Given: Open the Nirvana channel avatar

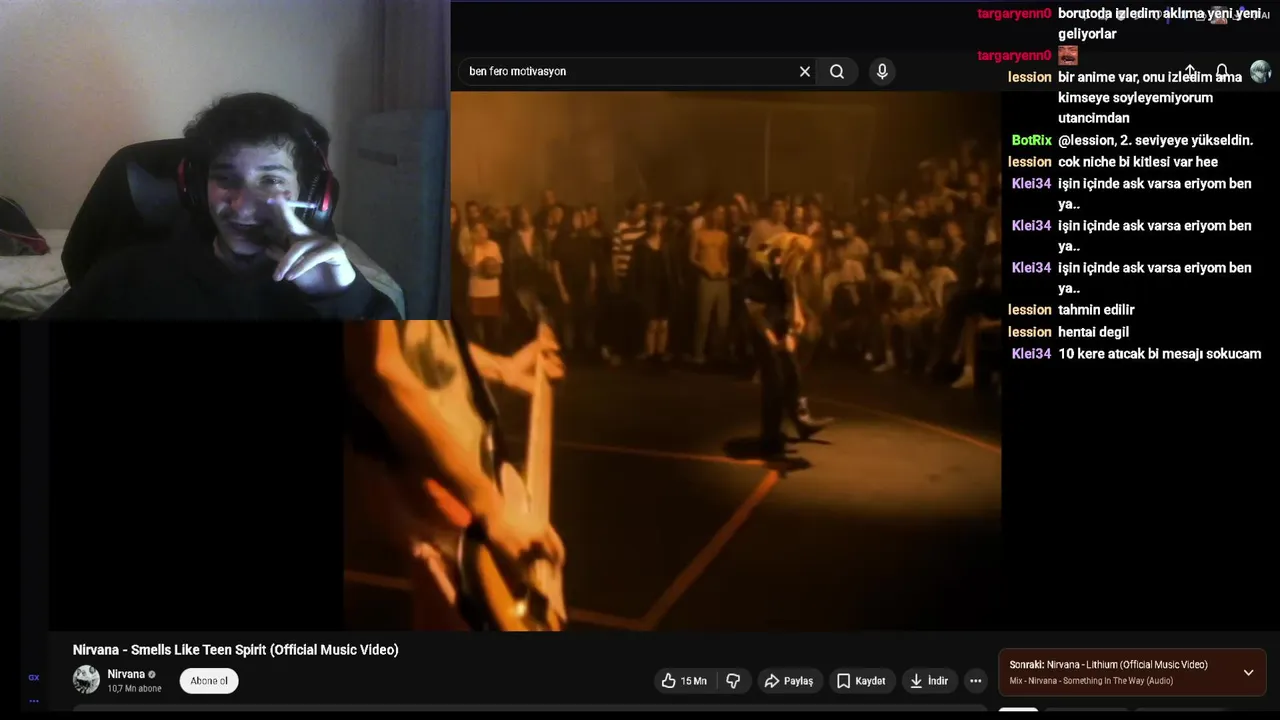Looking at the screenshot, I should 86,680.
